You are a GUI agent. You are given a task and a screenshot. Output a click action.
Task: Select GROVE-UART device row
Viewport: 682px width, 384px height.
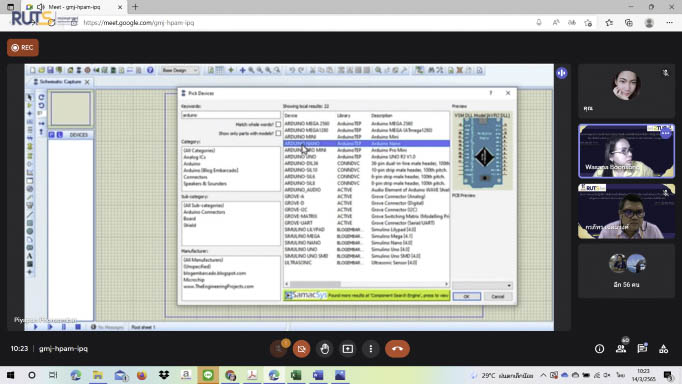pyautogui.click(x=367, y=223)
